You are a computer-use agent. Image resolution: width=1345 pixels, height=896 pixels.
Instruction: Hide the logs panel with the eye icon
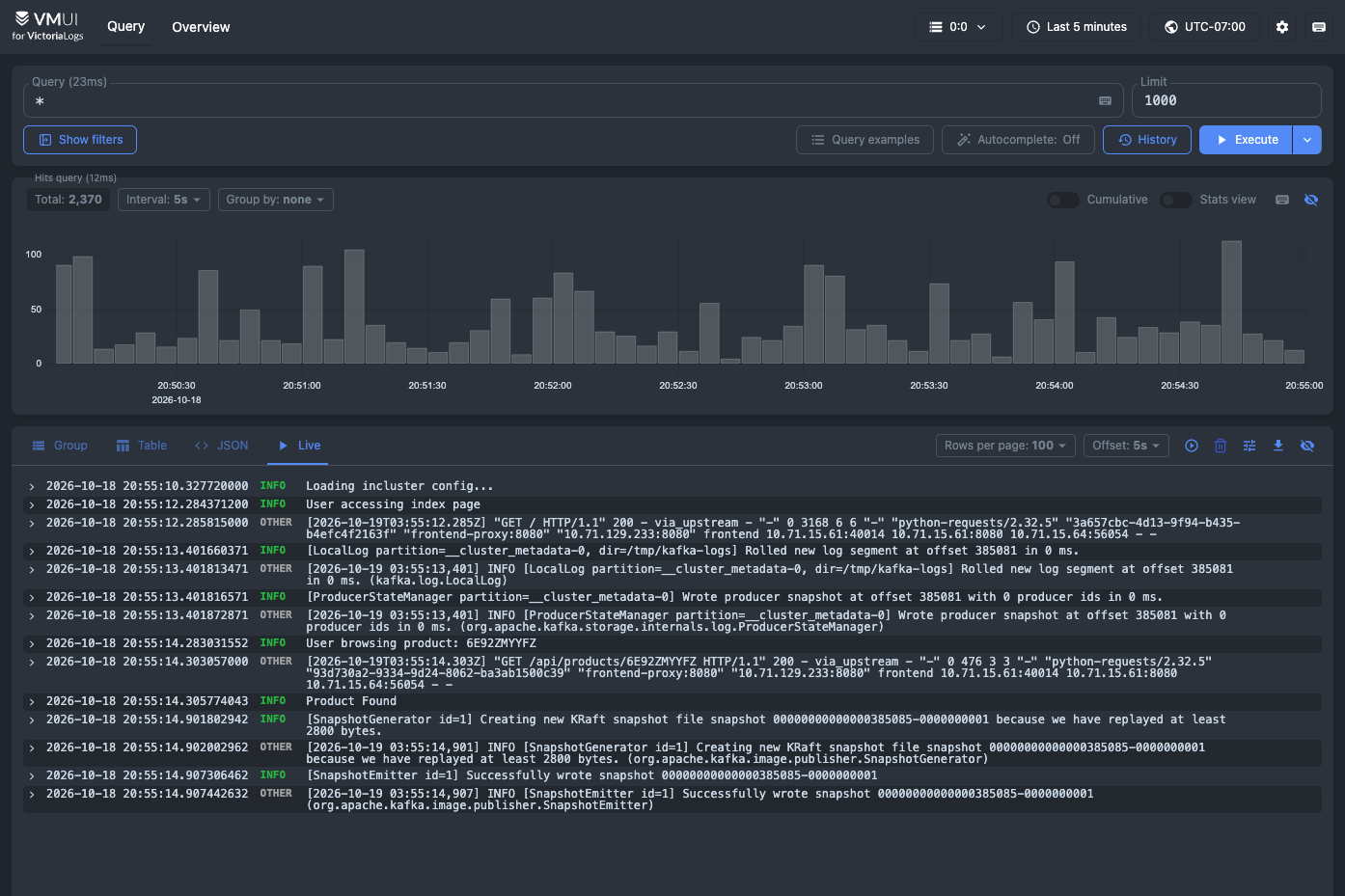pos(1307,446)
